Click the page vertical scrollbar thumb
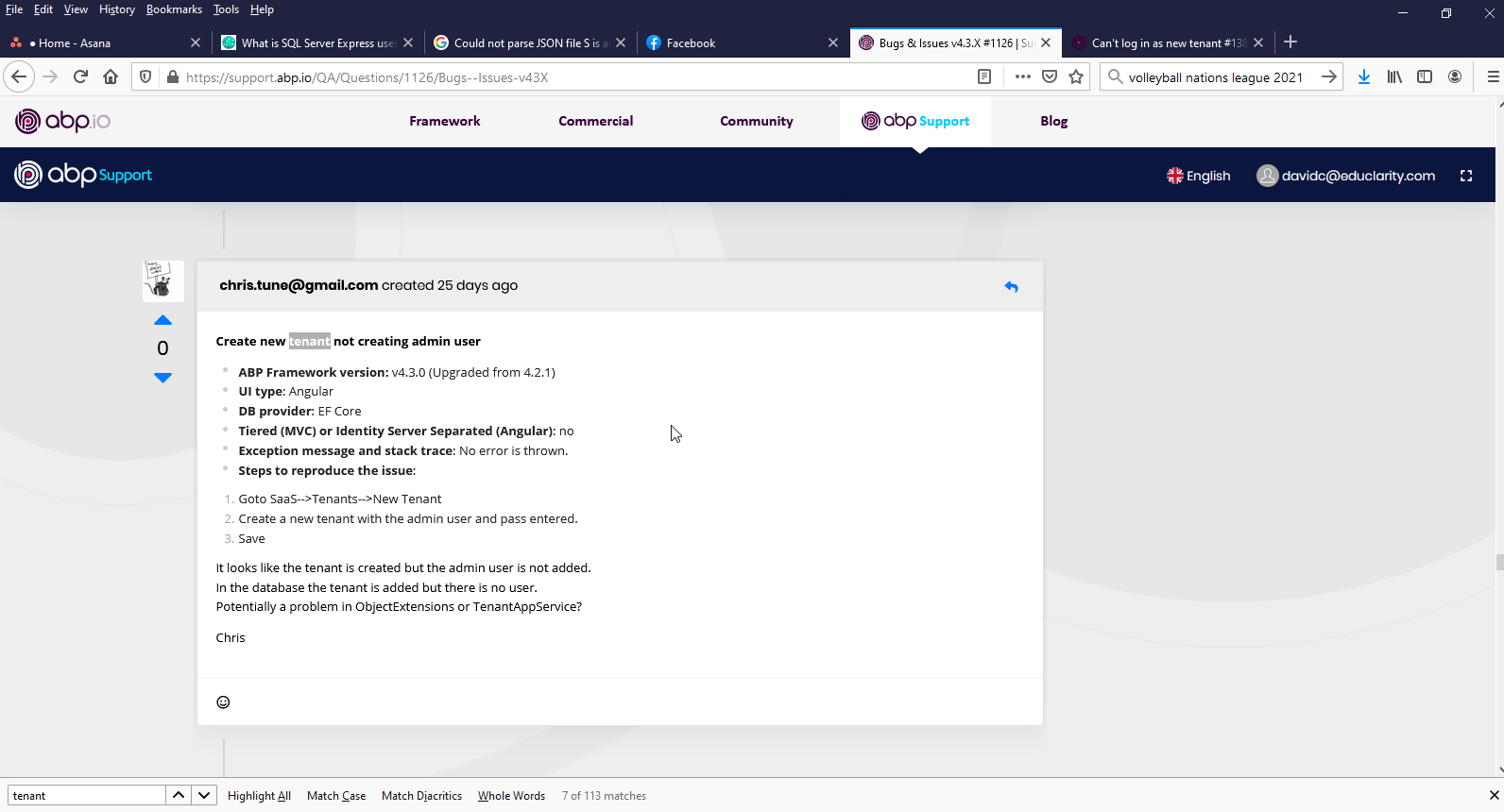The image size is (1504, 812). tap(1499, 562)
